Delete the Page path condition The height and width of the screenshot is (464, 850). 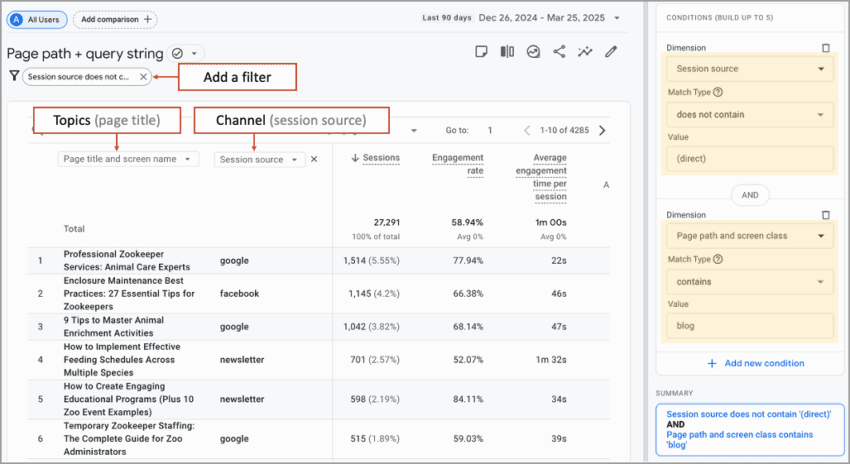tap(826, 215)
